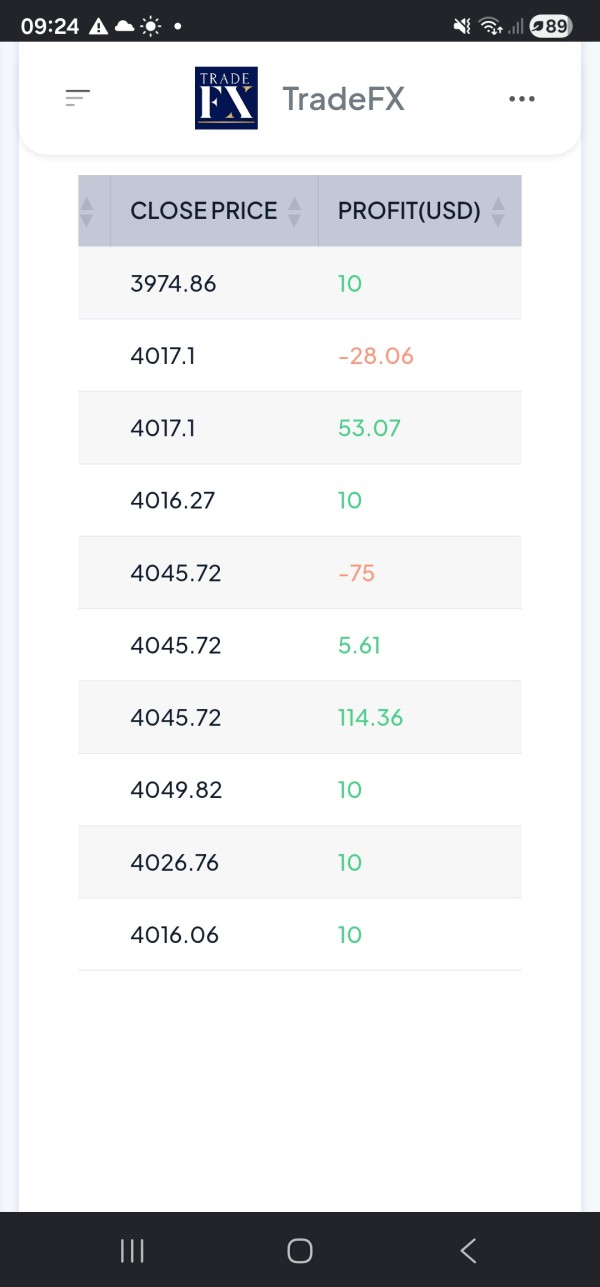
Task: Select the row with close price 4049.82
Action: tap(300, 790)
